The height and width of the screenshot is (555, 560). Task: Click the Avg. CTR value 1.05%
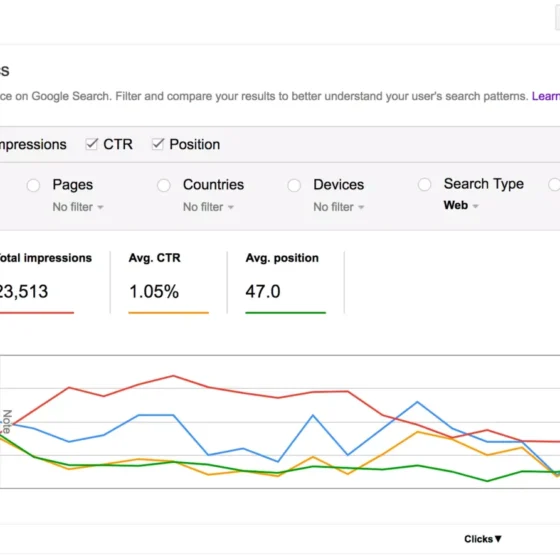point(154,291)
